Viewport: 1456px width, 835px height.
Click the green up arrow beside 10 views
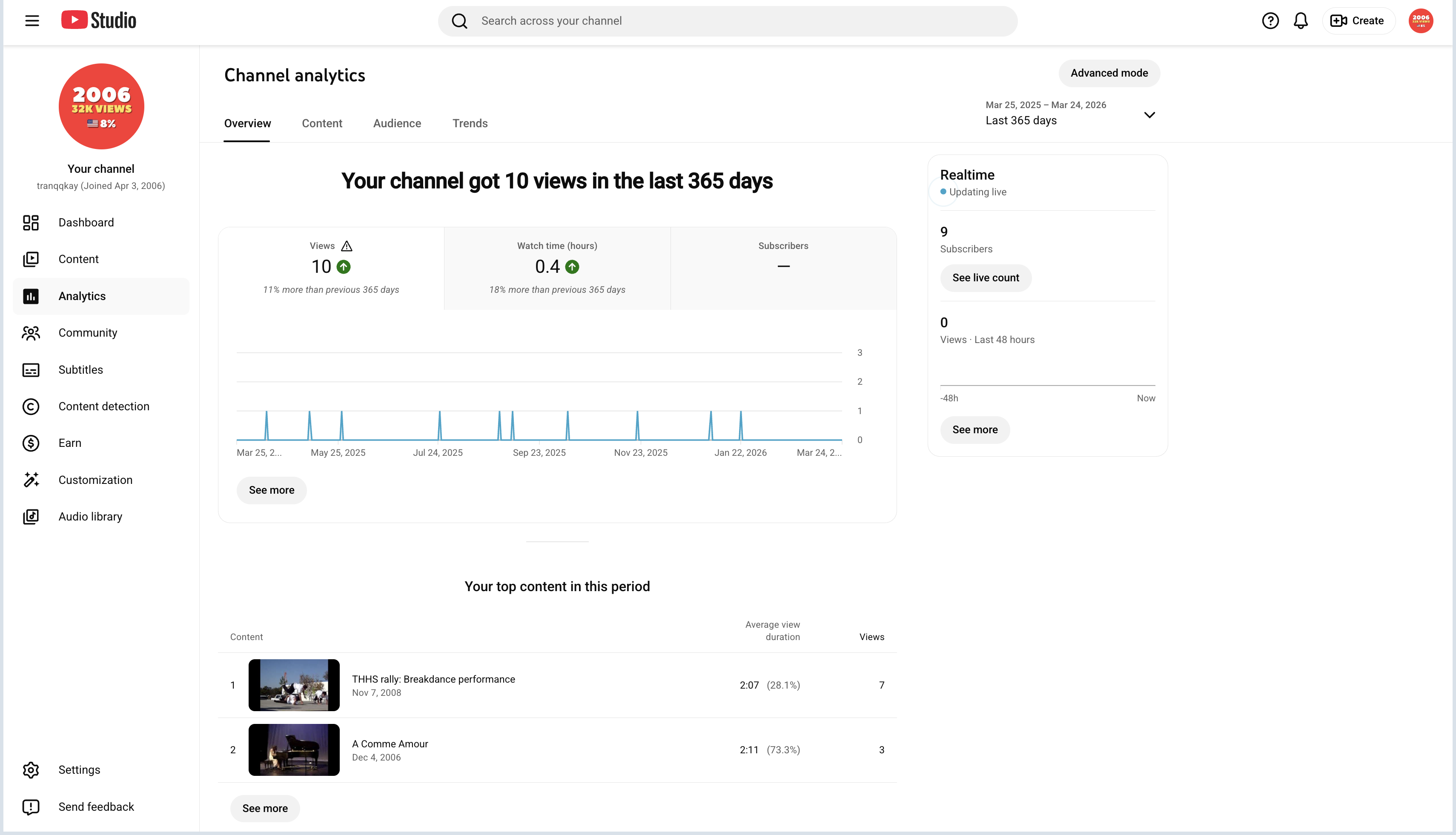[x=344, y=267]
